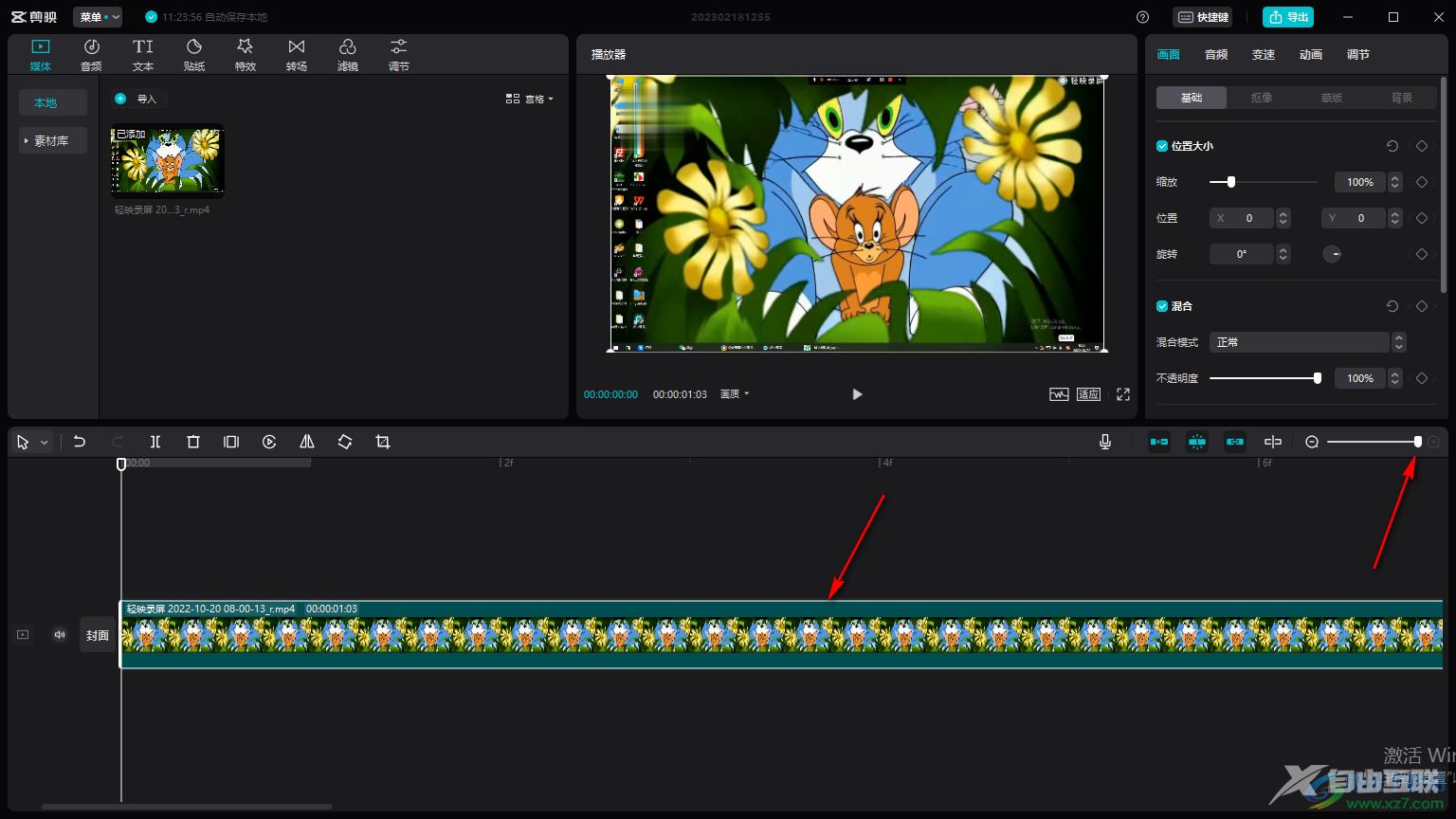This screenshot has height=819, width=1456.
Task: Click the undo arrow in timeline toolbar
Action: (x=80, y=442)
